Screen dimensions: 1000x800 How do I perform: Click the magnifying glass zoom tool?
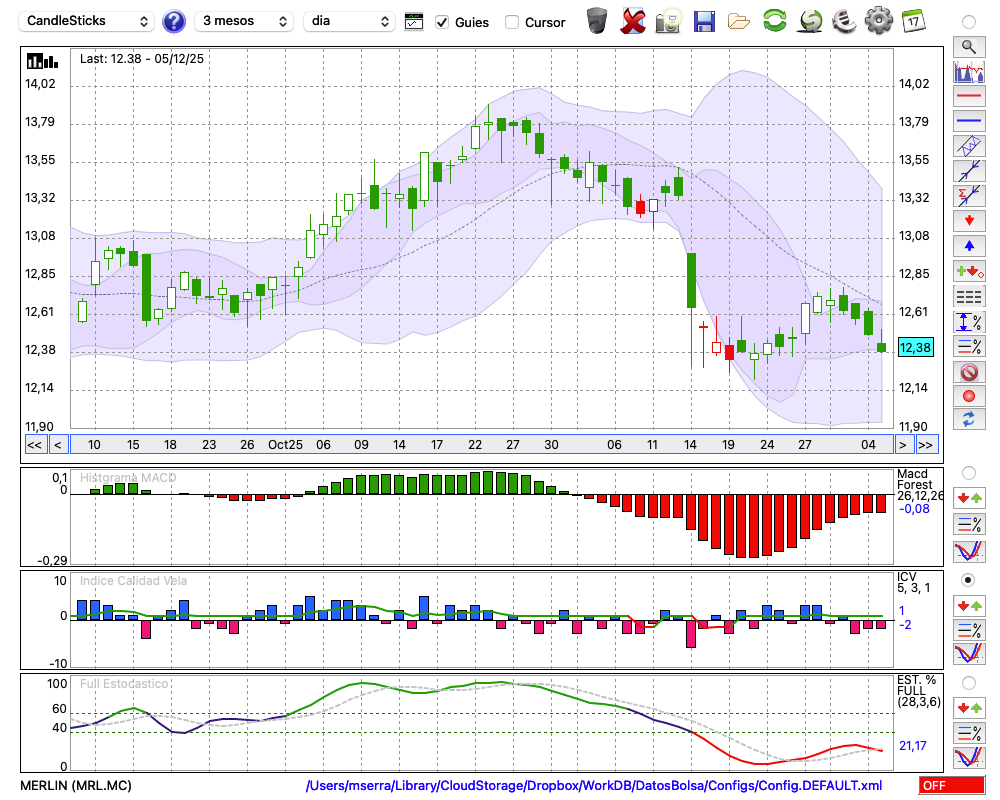pyautogui.click(x=969, y=47)
